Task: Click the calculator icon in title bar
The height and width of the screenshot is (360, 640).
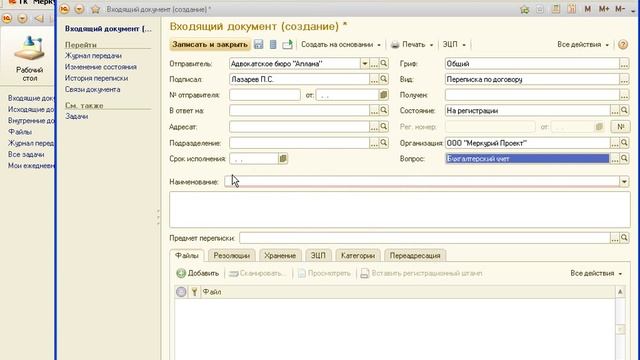Action: (556, 9)
